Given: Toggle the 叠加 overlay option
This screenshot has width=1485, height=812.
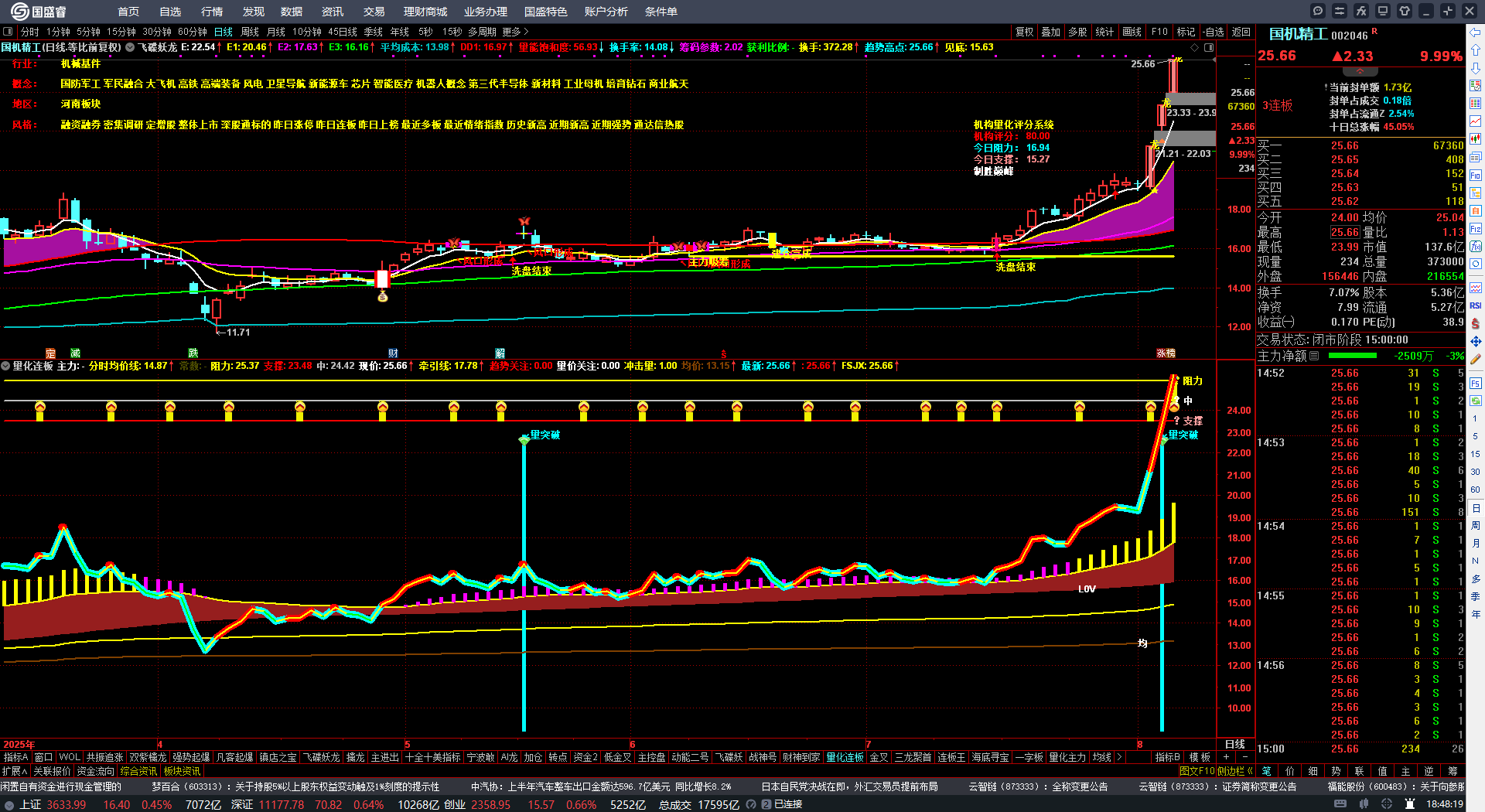Looking at the screenshot, I should click(x=1050, y=32).
